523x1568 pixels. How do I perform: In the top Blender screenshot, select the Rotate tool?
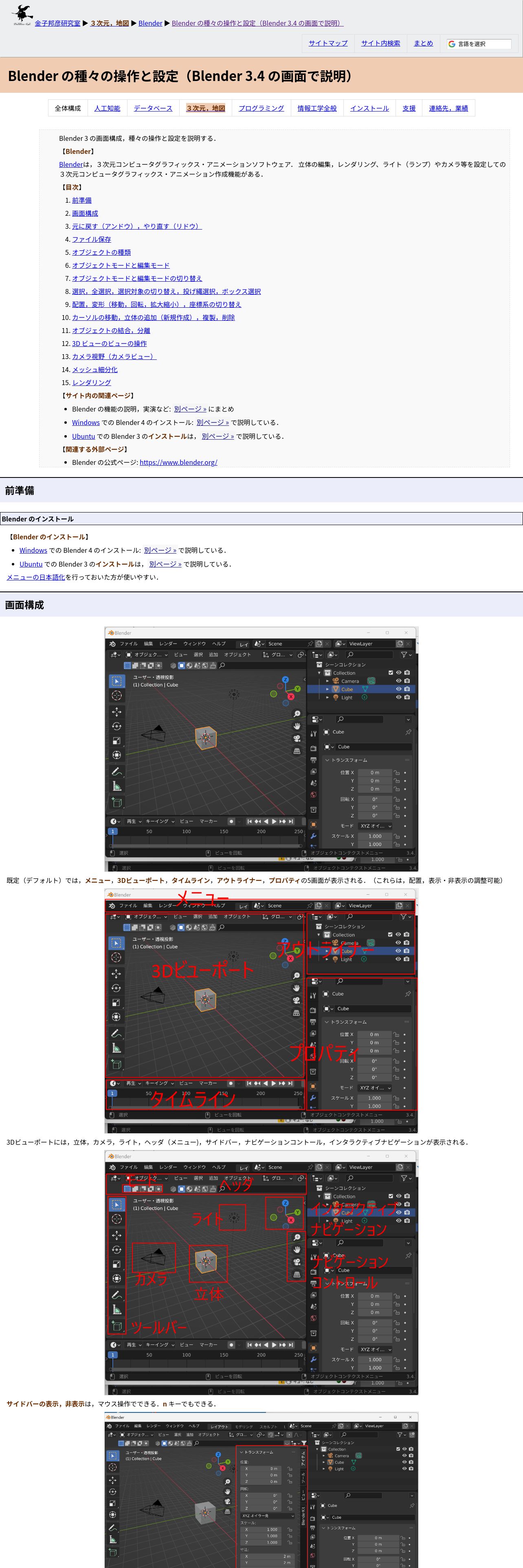[117, 725]
